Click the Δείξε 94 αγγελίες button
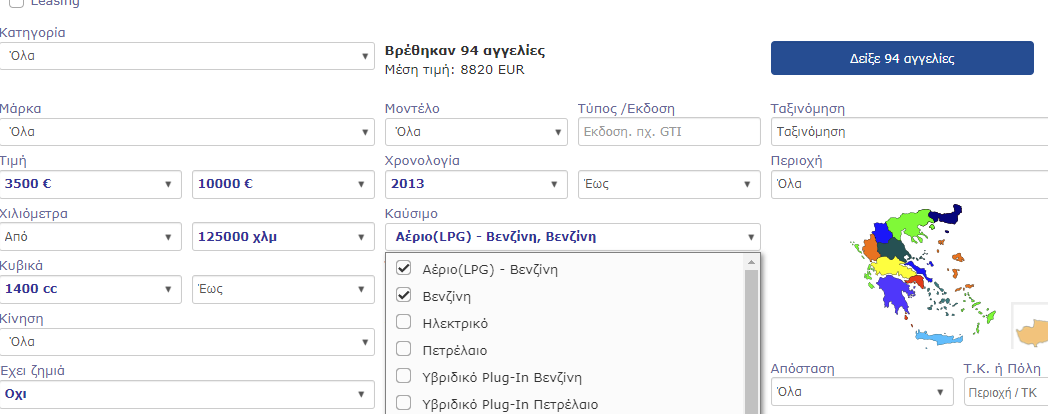Image resolution: width=1048 pixels, height=414 pixels. point(902,58)
